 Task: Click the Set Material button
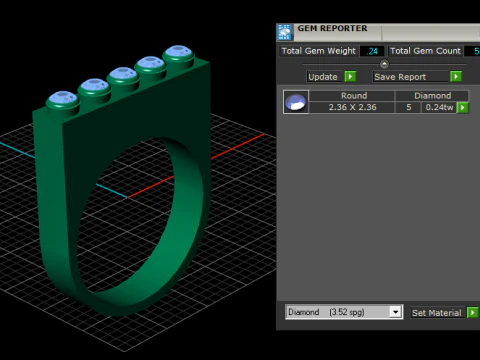click(437, 313)
